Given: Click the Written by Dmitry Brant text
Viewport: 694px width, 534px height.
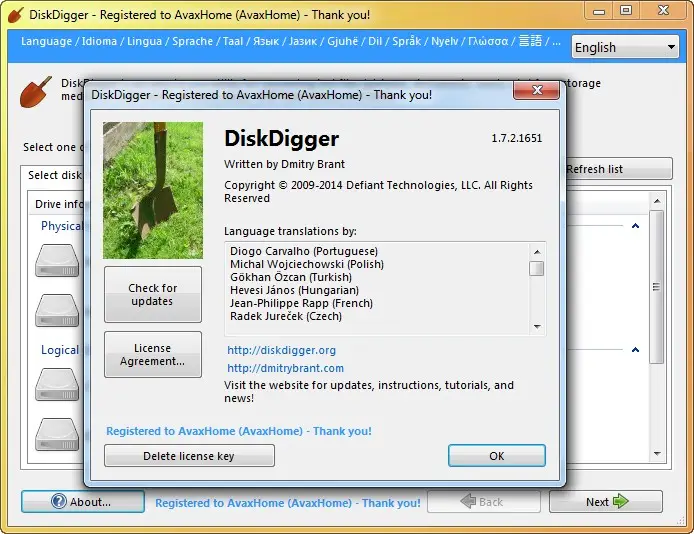Looking at the screenshot, I should point(285,164).
